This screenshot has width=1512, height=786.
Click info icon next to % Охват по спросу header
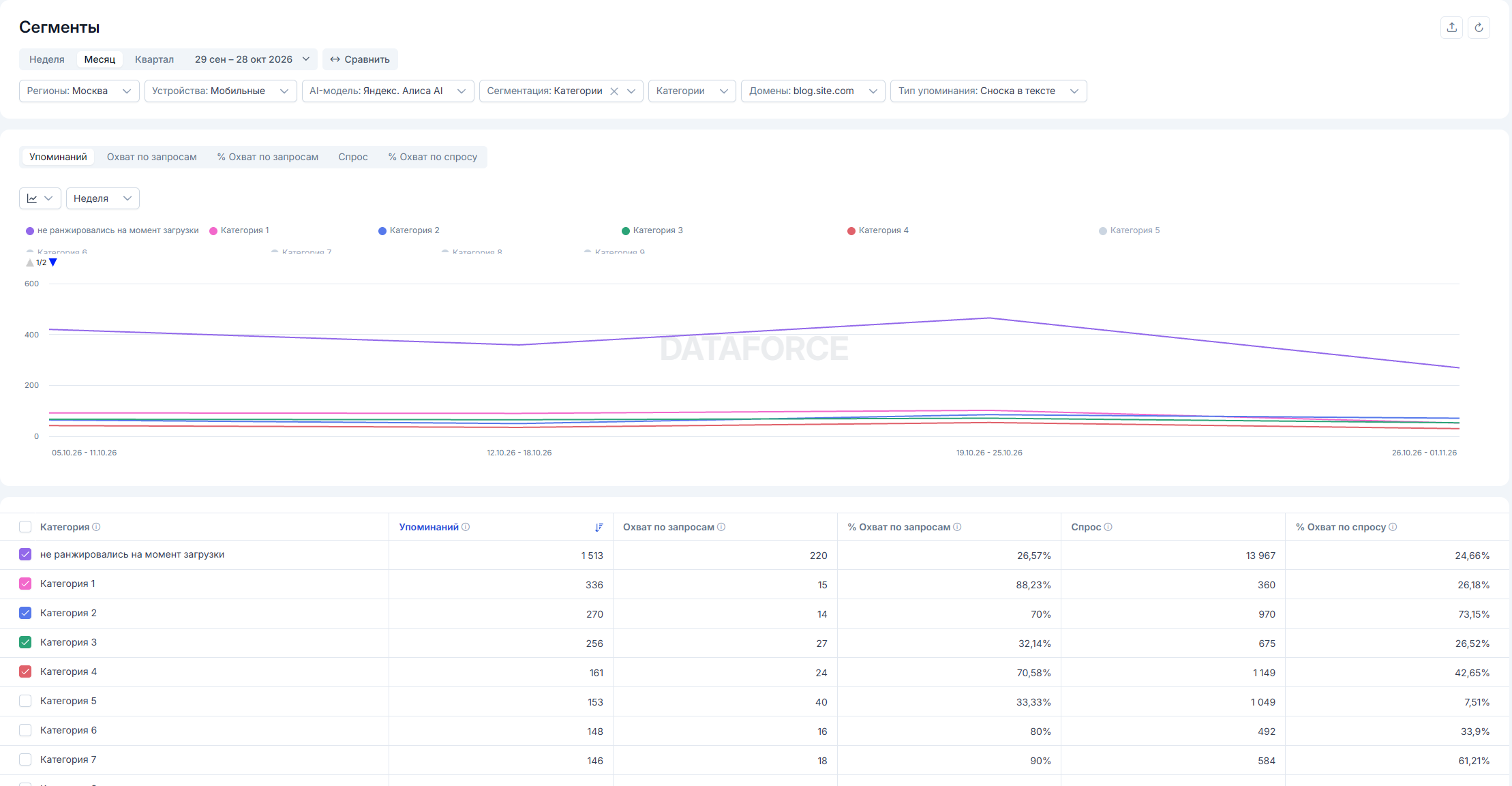pos(1393,527)
